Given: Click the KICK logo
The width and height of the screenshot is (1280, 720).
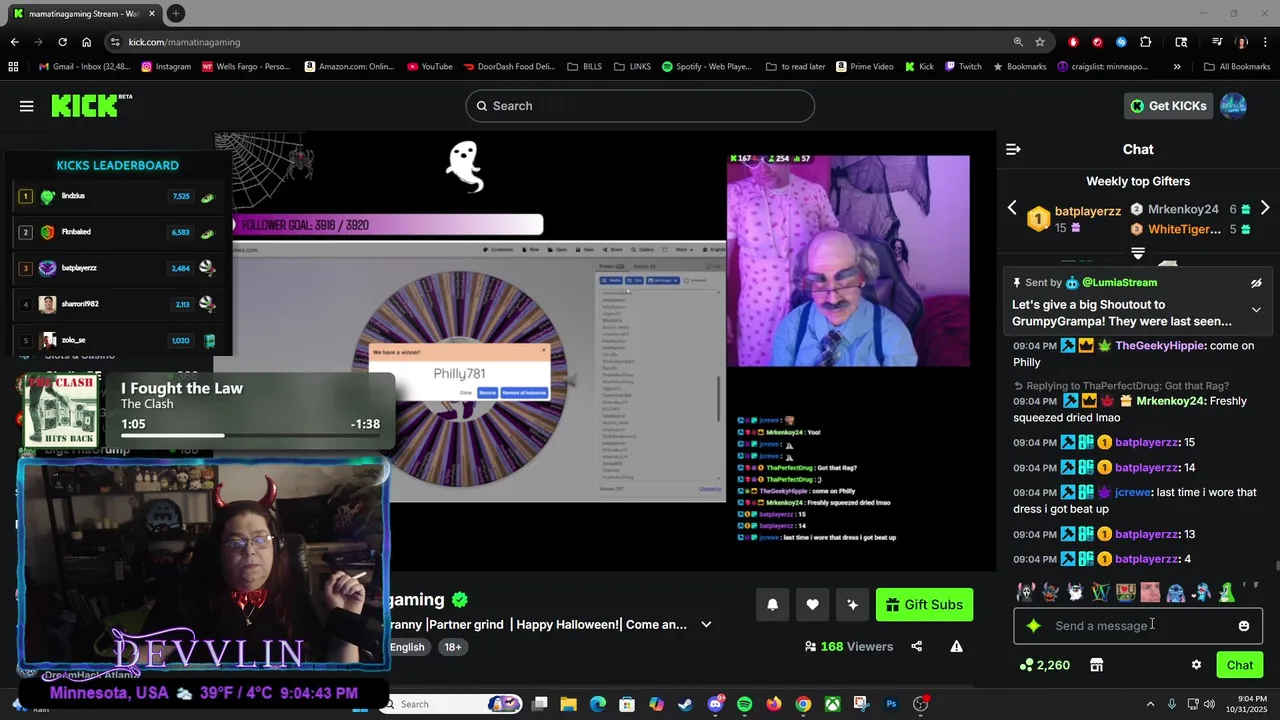Looking at the screenshot, I should click(91, 105).
